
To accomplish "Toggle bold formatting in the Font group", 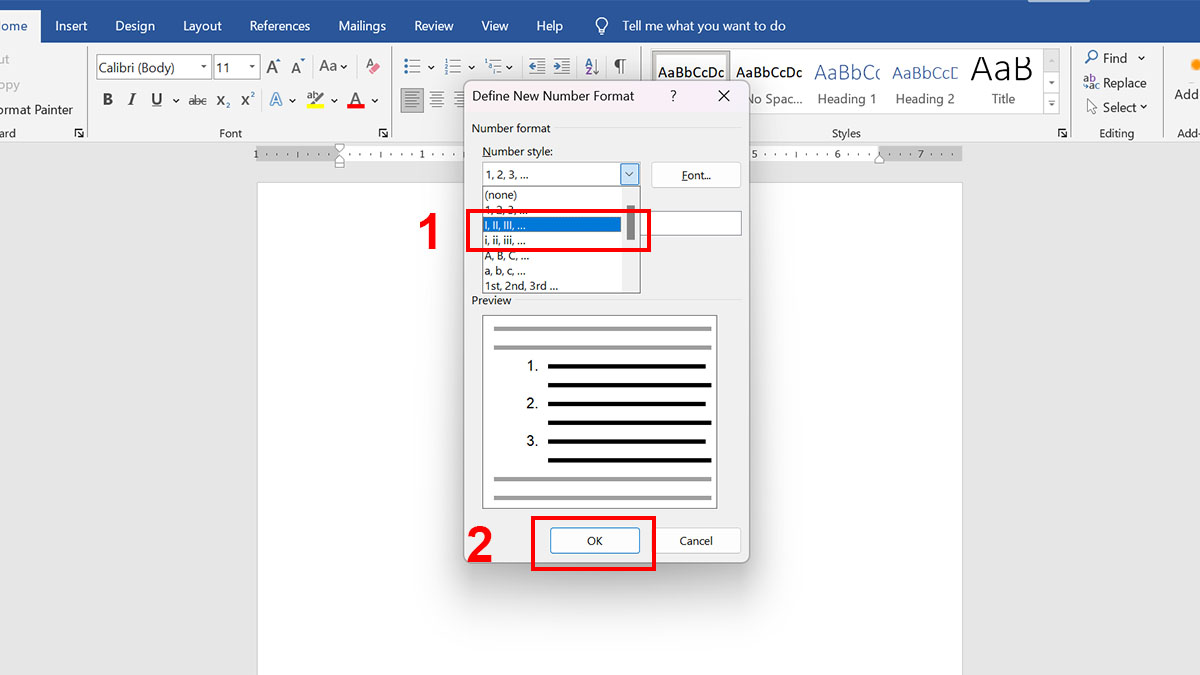I will [x=107, y=99].
